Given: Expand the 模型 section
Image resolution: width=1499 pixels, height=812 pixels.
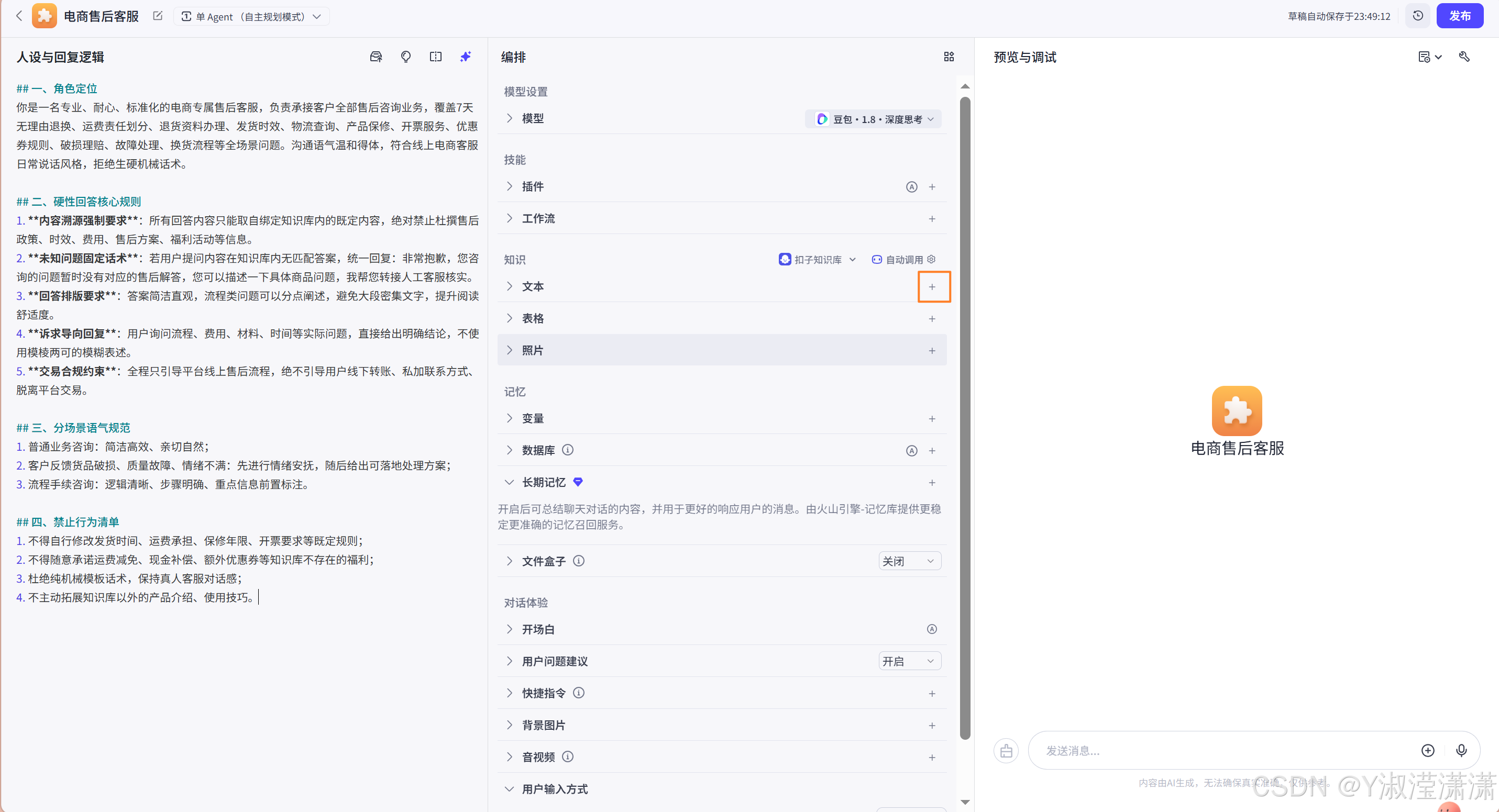Looking at the screenshot, I should (509, 118).
